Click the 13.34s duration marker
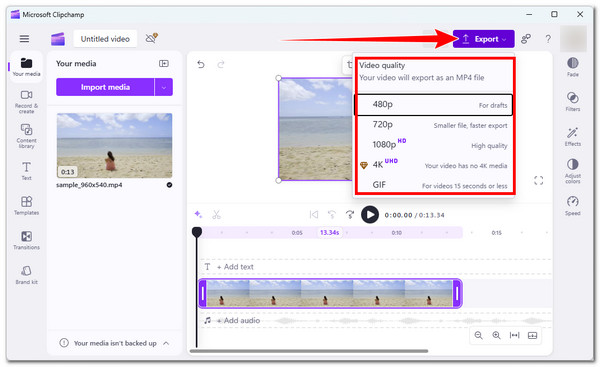The width and height of the screenshot is (600, 367). tap(329, 232)
